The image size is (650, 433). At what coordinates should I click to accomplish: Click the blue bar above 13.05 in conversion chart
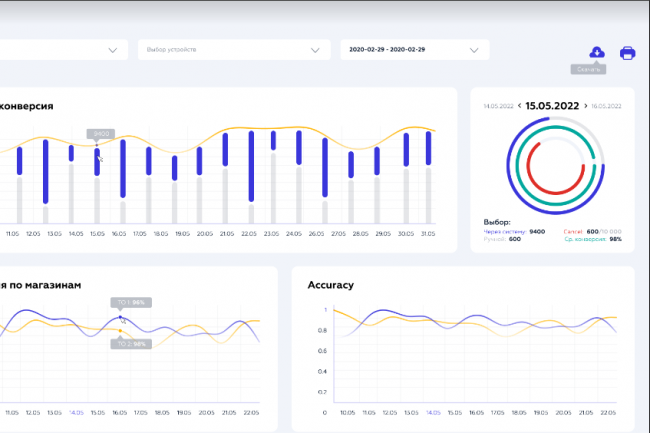[46, 172]
